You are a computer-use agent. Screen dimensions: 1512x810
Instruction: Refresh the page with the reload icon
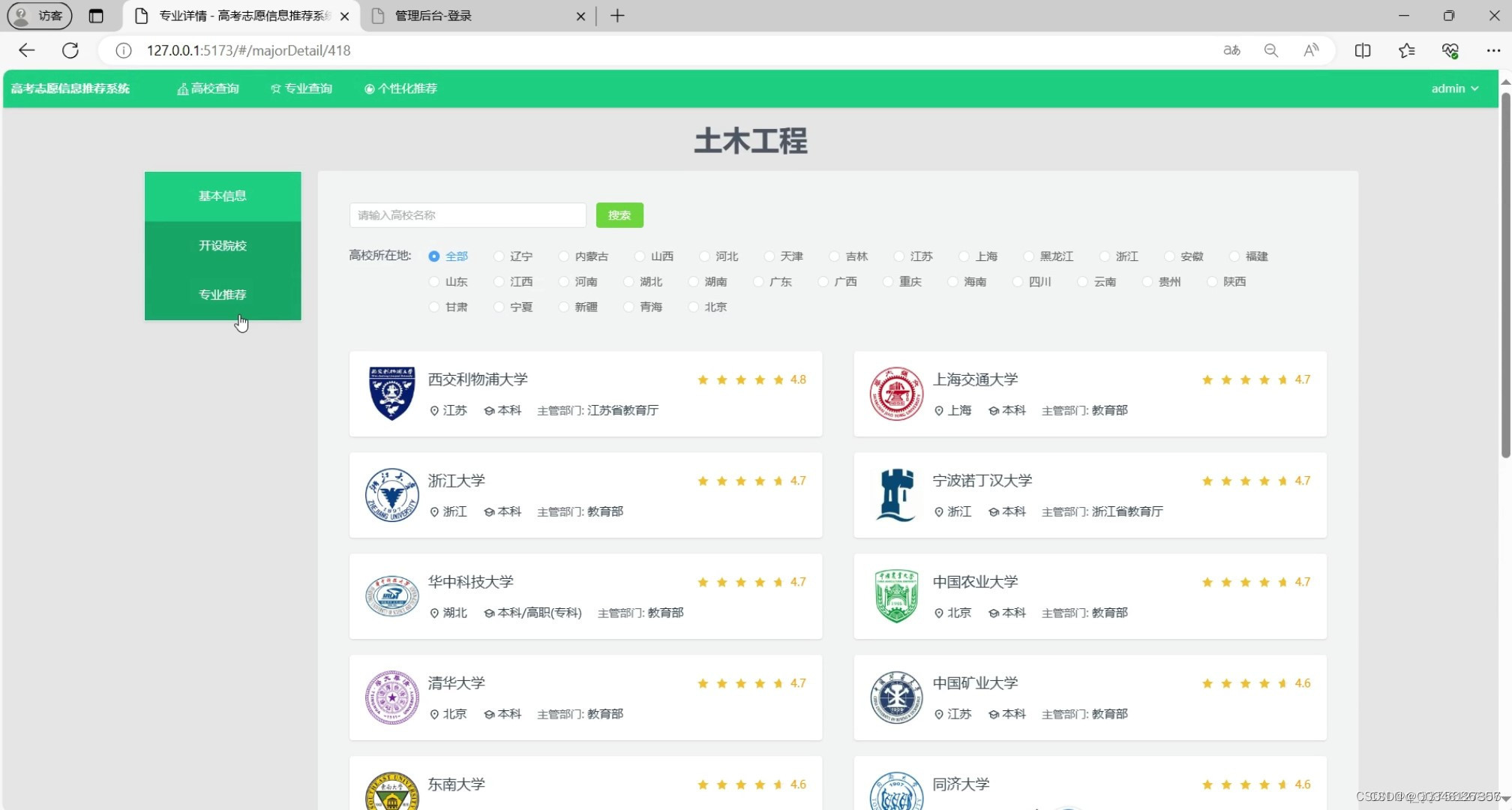70,50
